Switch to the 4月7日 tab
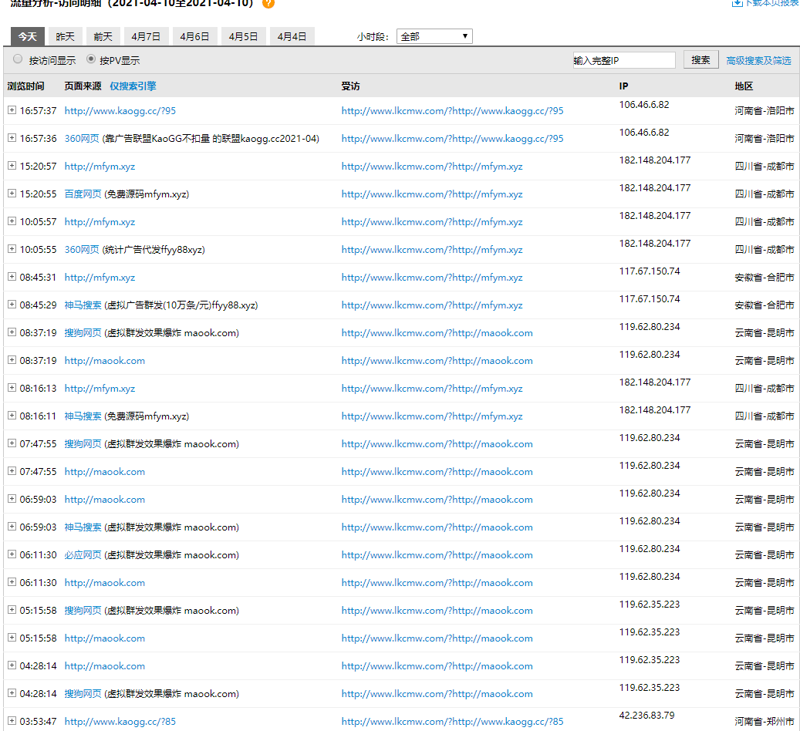This screenshot has height=731, width=800. (146, 37)
